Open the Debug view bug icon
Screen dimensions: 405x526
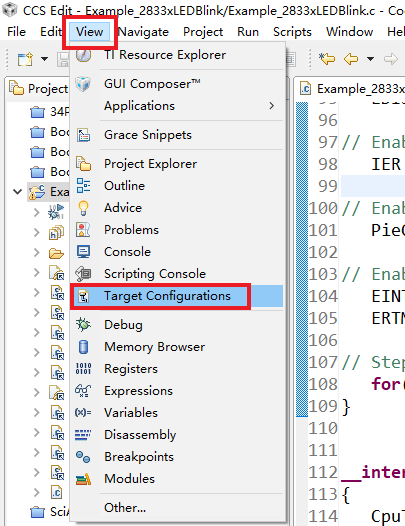[x=83, y=325]
